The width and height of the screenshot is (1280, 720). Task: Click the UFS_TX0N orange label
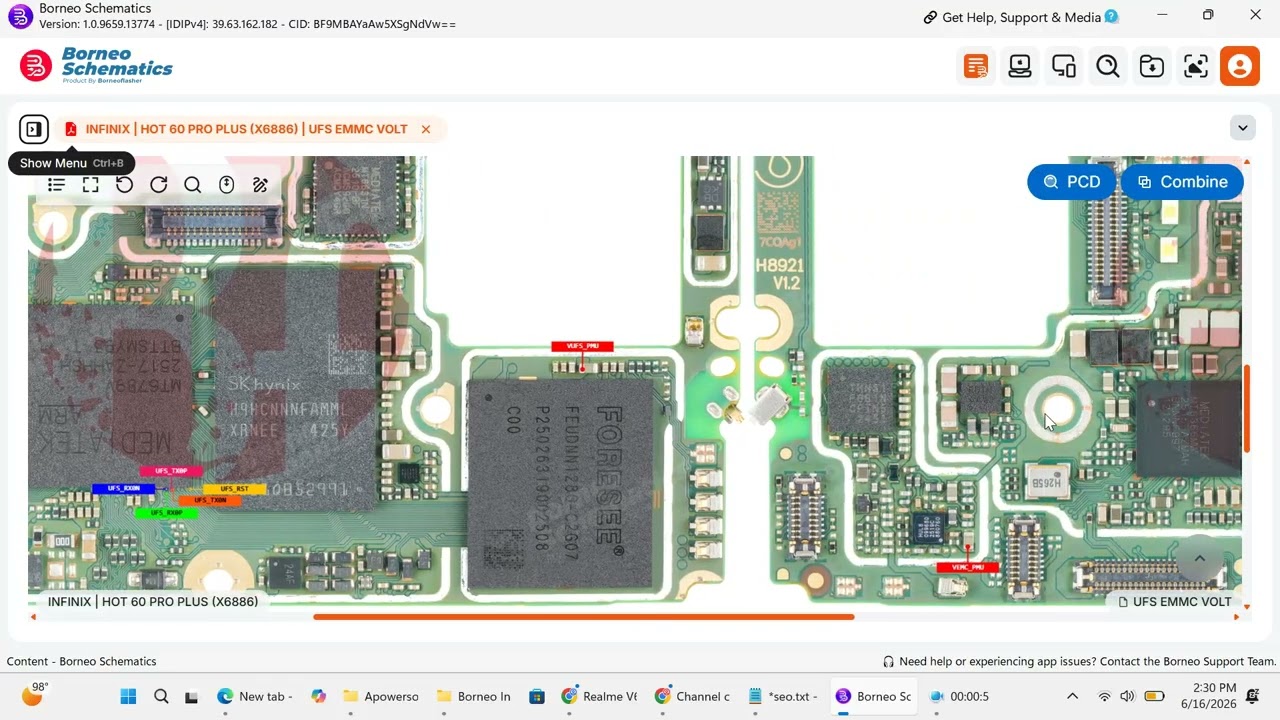(209, 500)
